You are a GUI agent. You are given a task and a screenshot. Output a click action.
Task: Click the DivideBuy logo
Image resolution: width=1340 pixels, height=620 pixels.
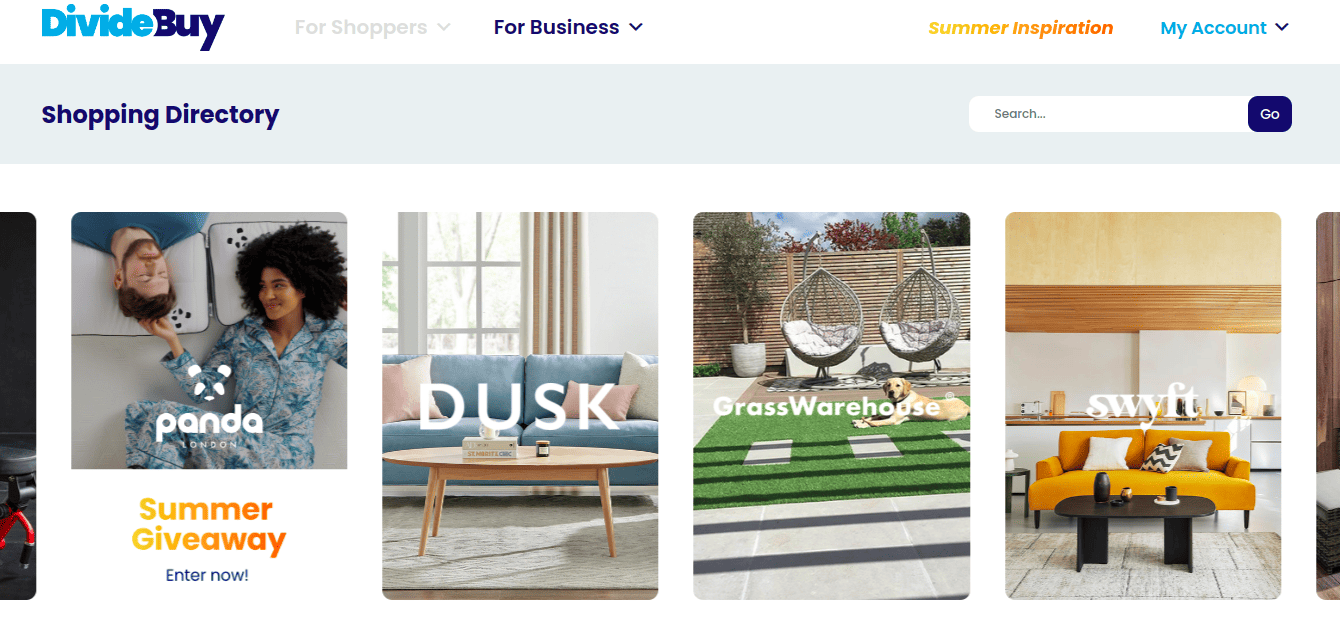tap(133, 26)
